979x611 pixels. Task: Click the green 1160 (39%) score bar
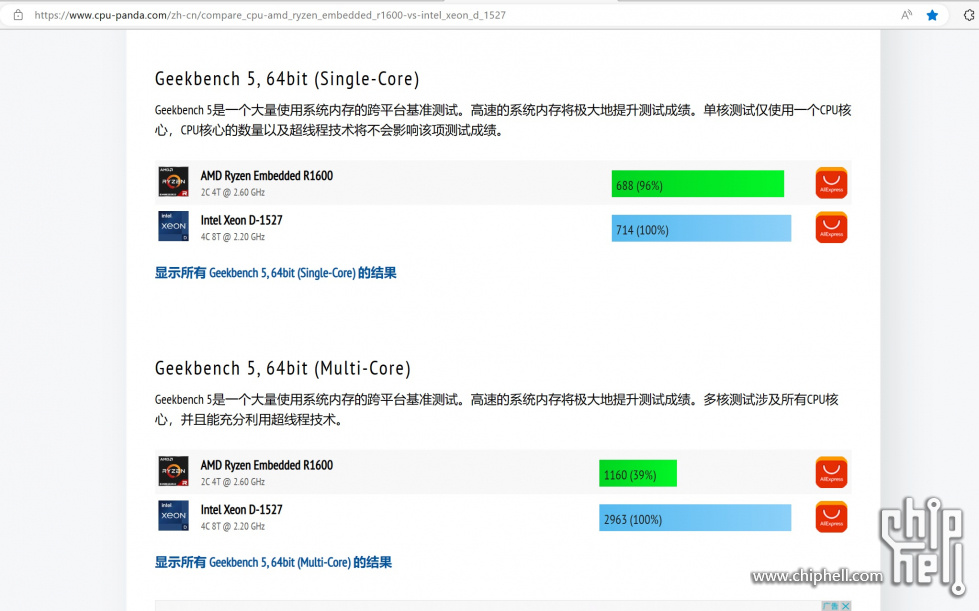pyautogui.click(x=637, y=474)
